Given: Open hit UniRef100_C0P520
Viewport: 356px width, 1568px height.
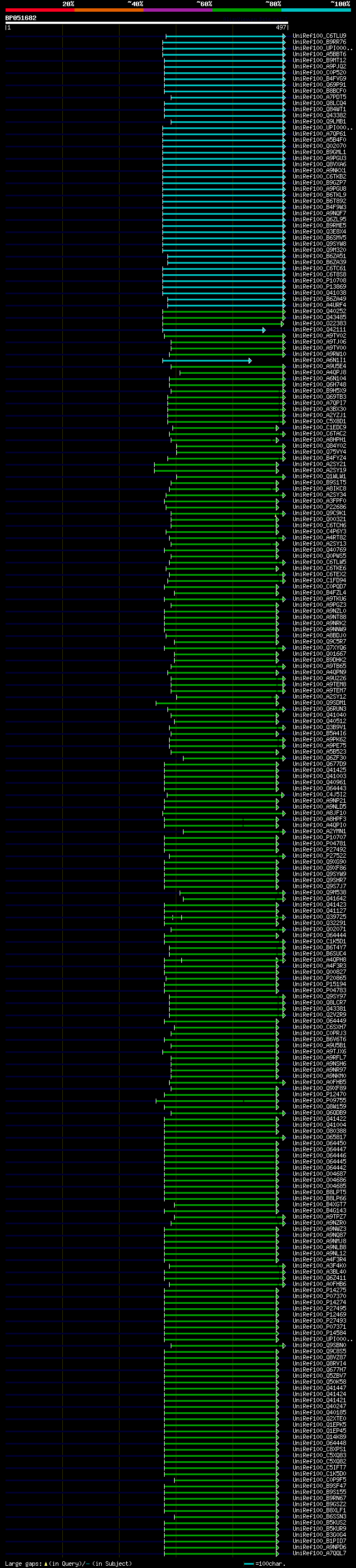Looking at the screenshot, I should (x=319, y=72).
